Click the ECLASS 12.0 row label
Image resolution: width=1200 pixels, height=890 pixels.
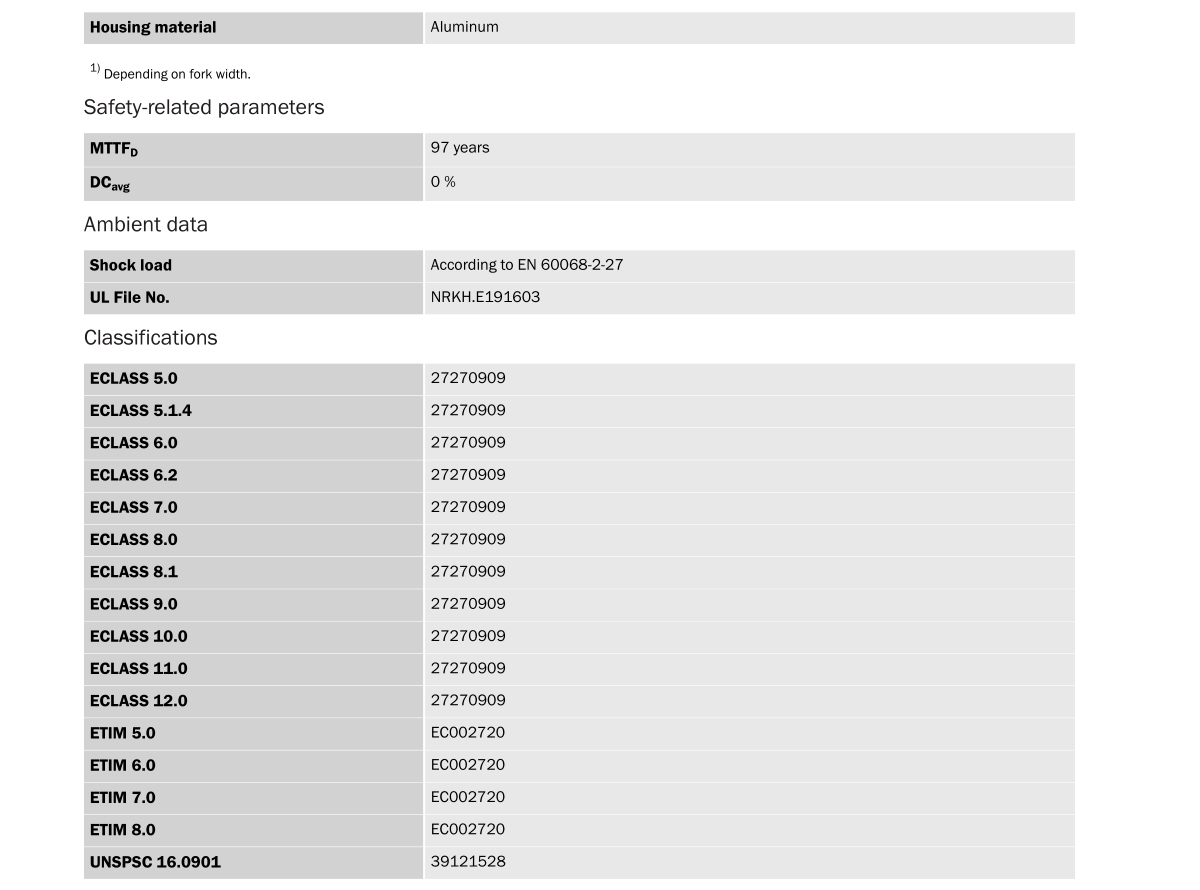(138, 701)
